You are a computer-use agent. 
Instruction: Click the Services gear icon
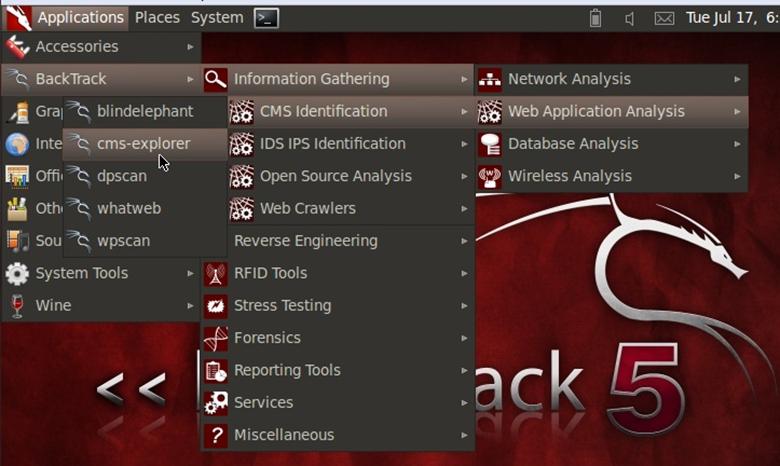(x=216, y=403)
